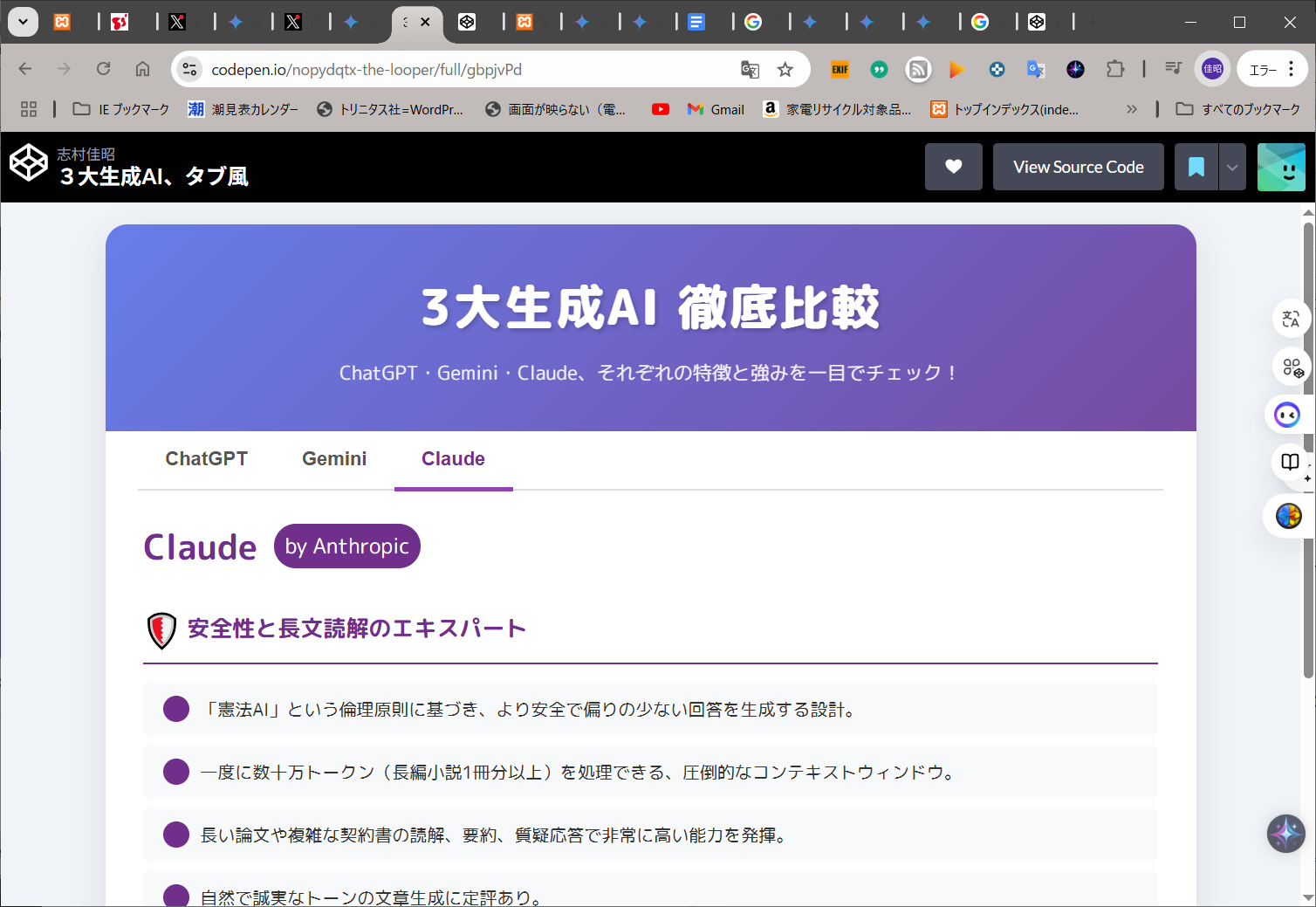The image size is (1316, 907).
Task: Open the RSS feed extension
Action: pyautogui.click(x=918, y=69)
